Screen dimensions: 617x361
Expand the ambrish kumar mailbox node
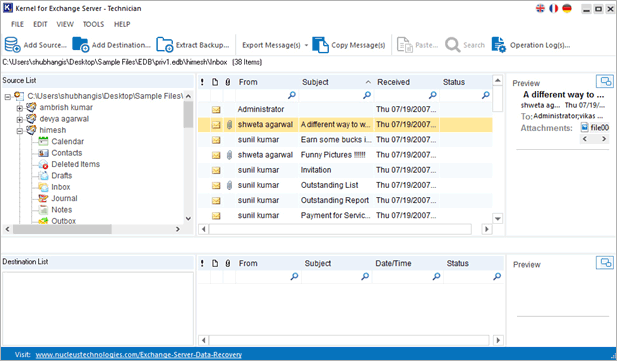19,108
